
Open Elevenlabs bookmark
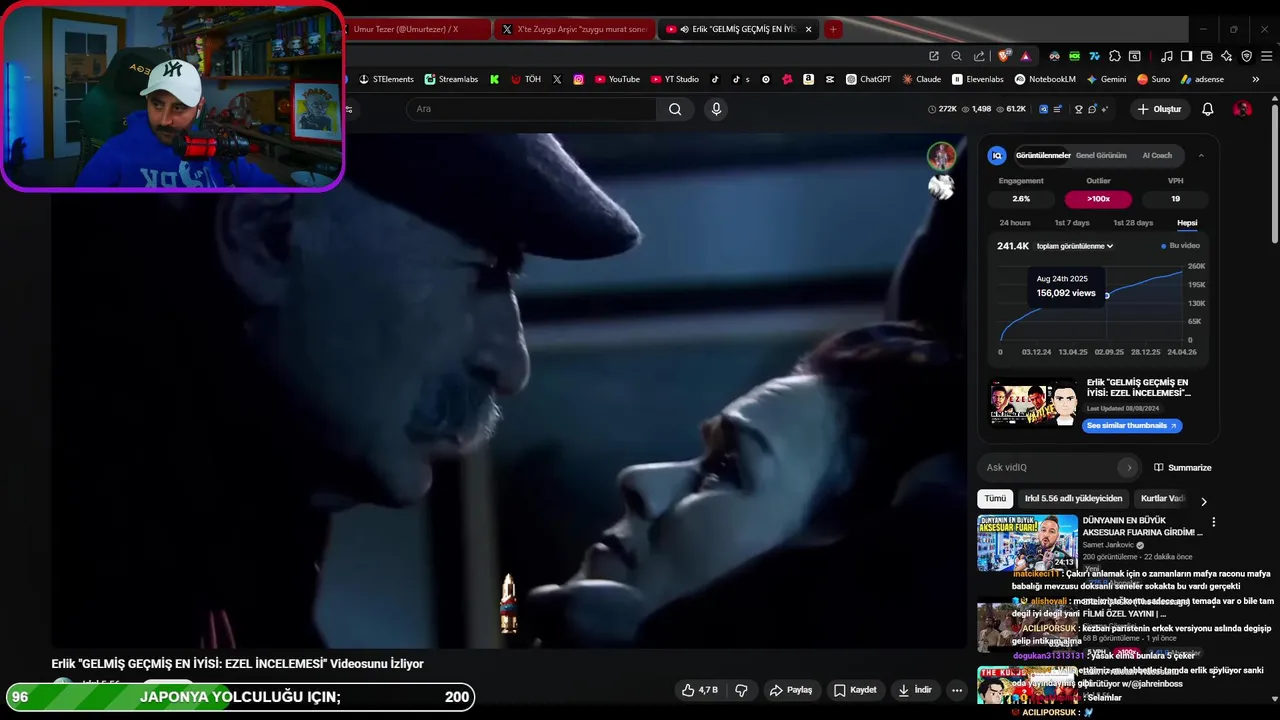[x=978, y=79]
